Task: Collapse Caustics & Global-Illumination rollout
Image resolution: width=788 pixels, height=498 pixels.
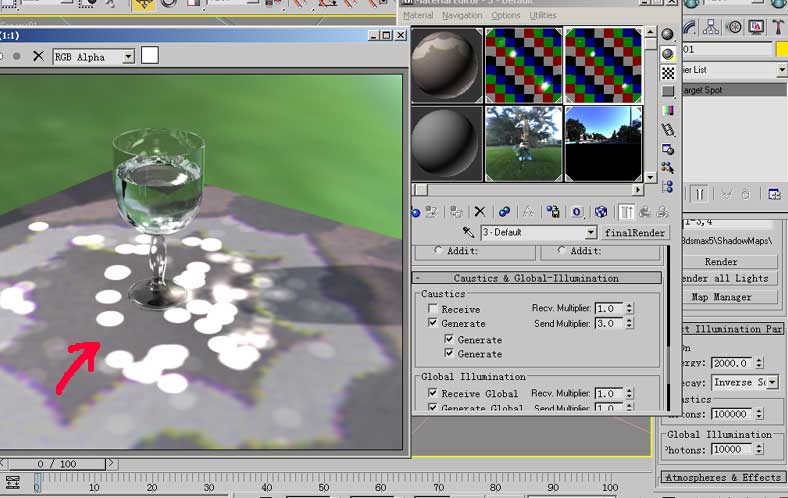Action: (537, 278)
